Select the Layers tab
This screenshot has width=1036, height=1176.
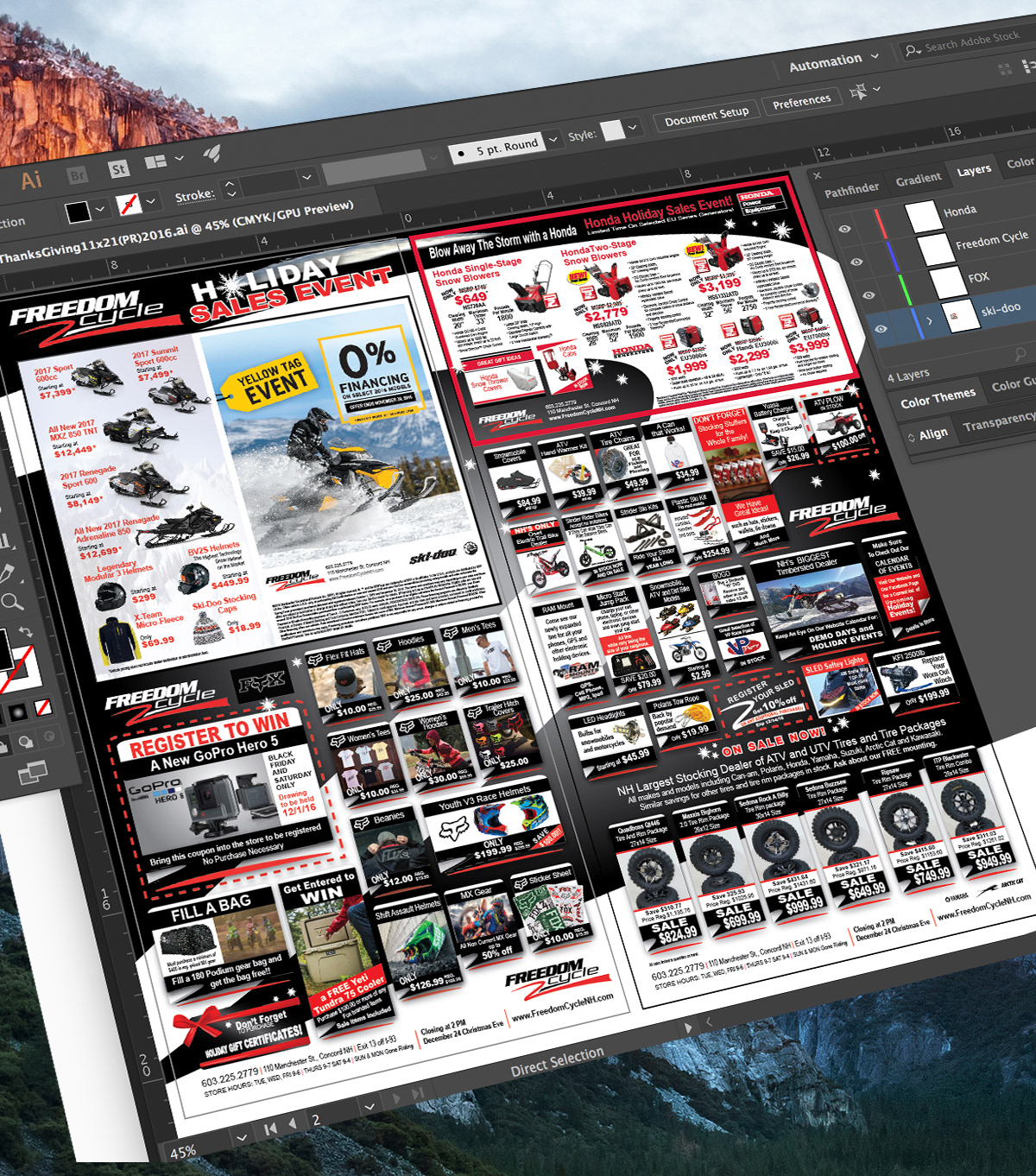pos(974,170)
